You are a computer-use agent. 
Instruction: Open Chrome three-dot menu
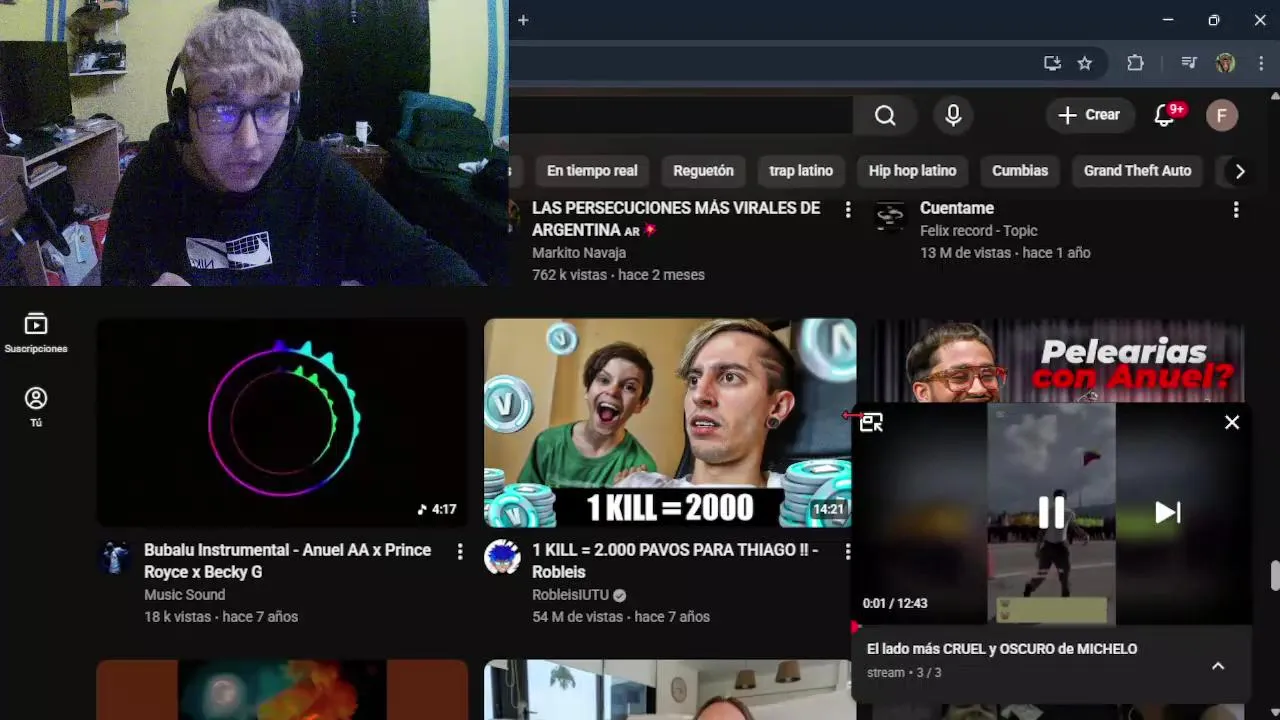(1261, 63)
